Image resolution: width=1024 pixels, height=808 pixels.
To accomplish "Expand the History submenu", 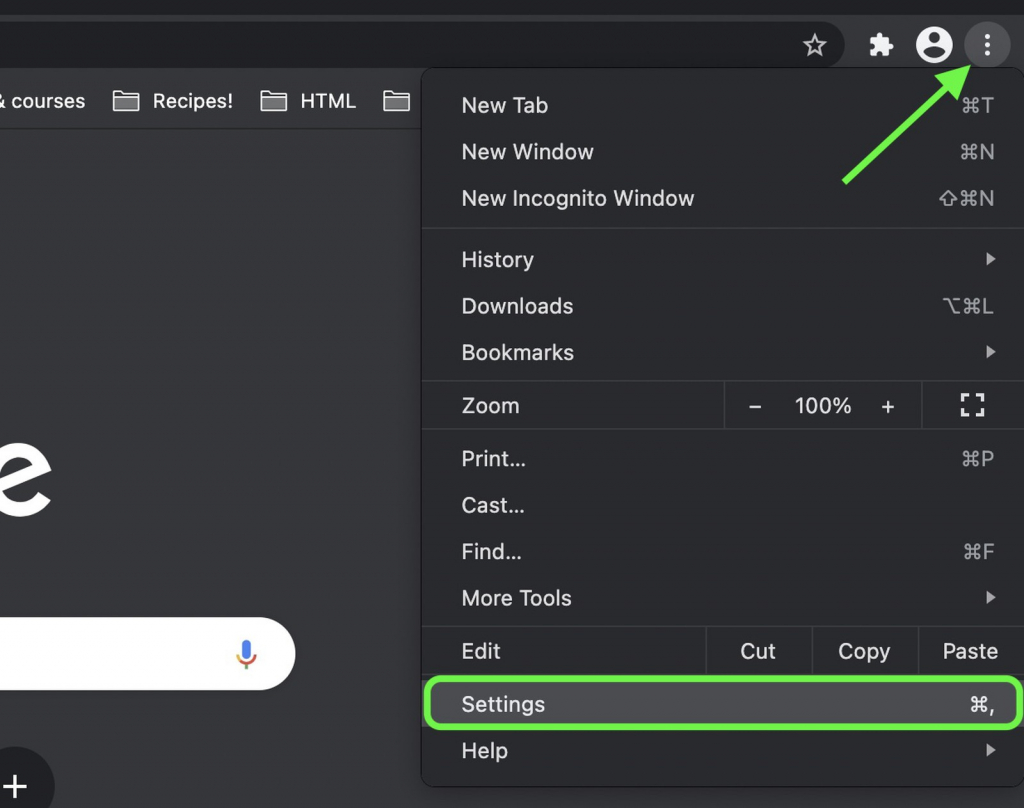I will pos(722,259).
